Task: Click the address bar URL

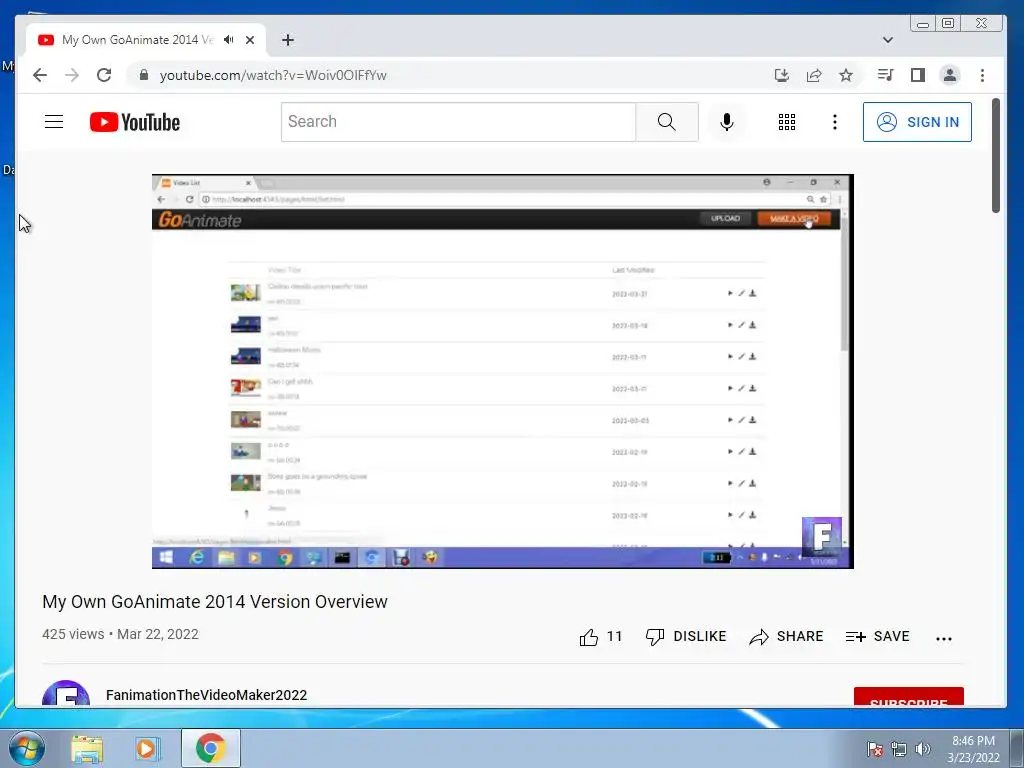Action: [273, 76]
